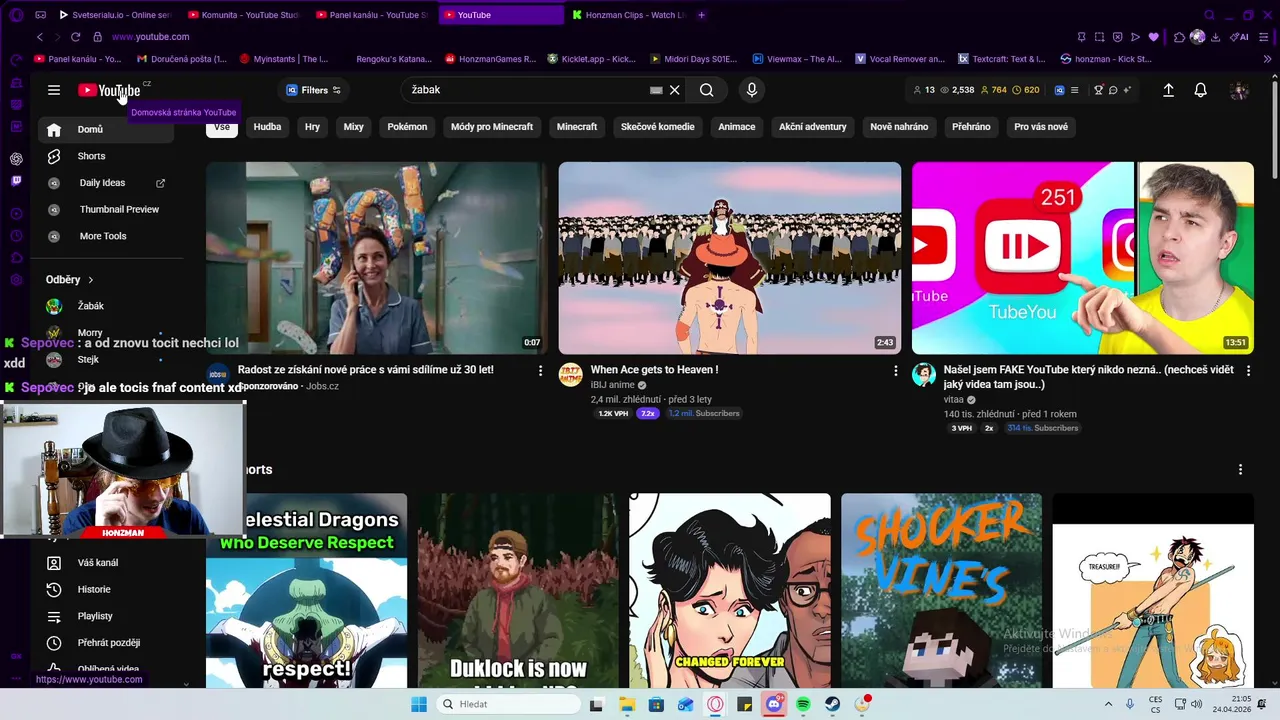
Task: Open the YouTube hamburger guide menu
Action: [54, 90]
